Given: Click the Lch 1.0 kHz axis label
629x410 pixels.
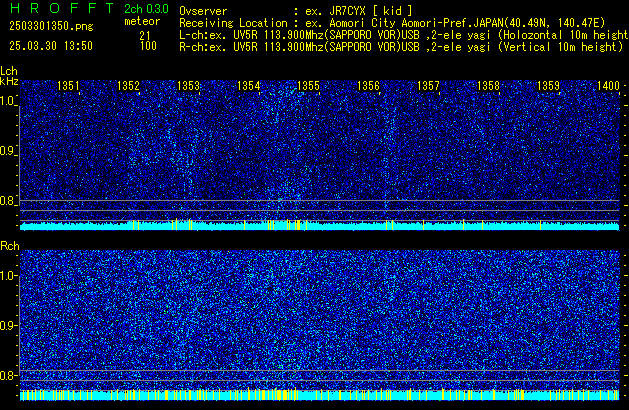Looking at the screenshot, I should pos(8,101).
